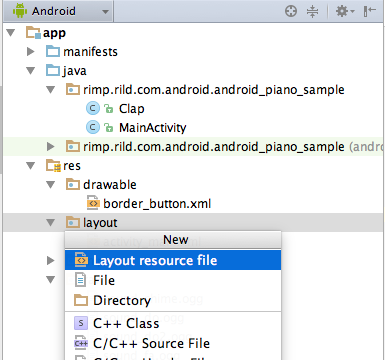Choose Layout resource file from New menu

point(173,260)
